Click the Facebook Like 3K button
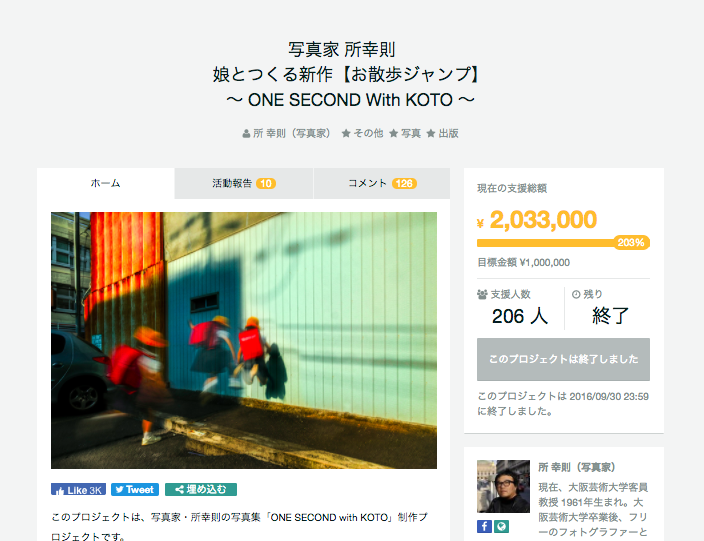Image resolution: width=704 pixels, height=541 pixels. tap(78, 490)
